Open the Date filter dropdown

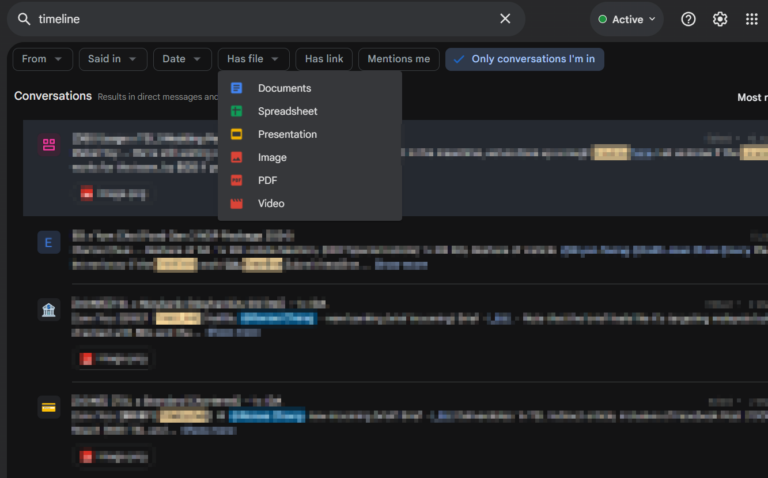[182, 59]
